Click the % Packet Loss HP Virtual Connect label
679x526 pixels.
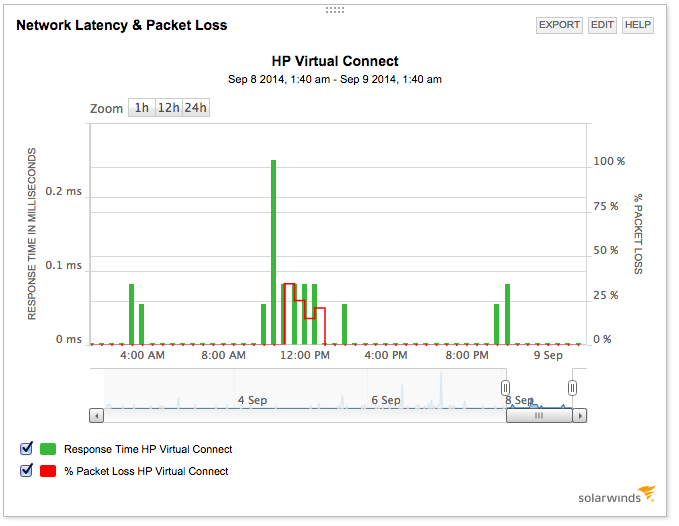click(146, 471)
